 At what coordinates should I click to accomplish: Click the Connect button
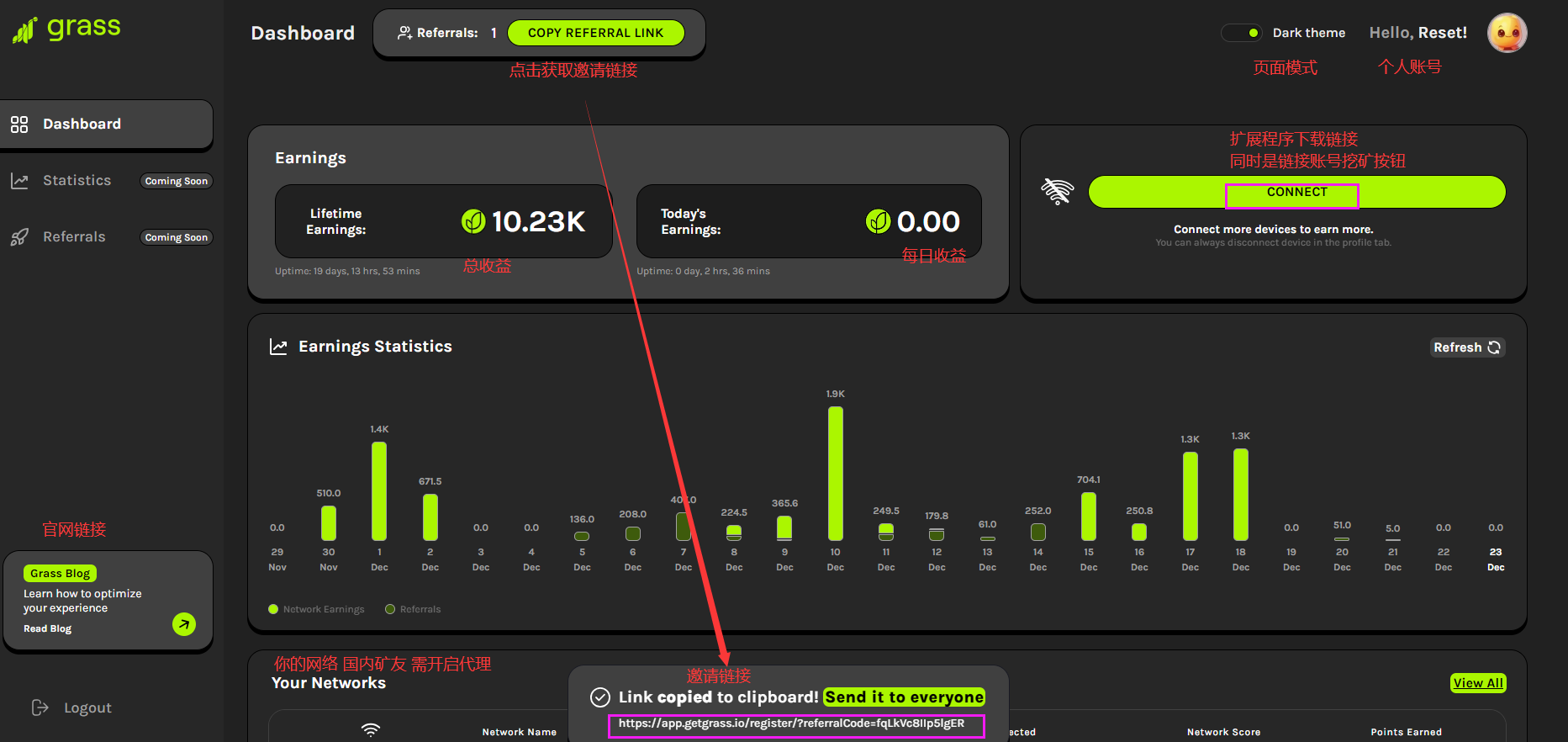point(1296,192)
